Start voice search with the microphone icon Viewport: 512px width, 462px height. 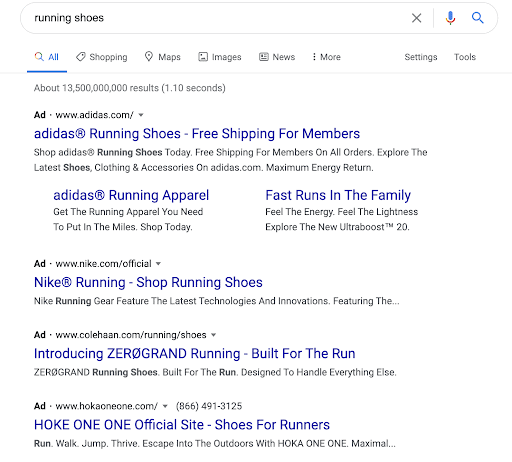click(x=450, y=18)
